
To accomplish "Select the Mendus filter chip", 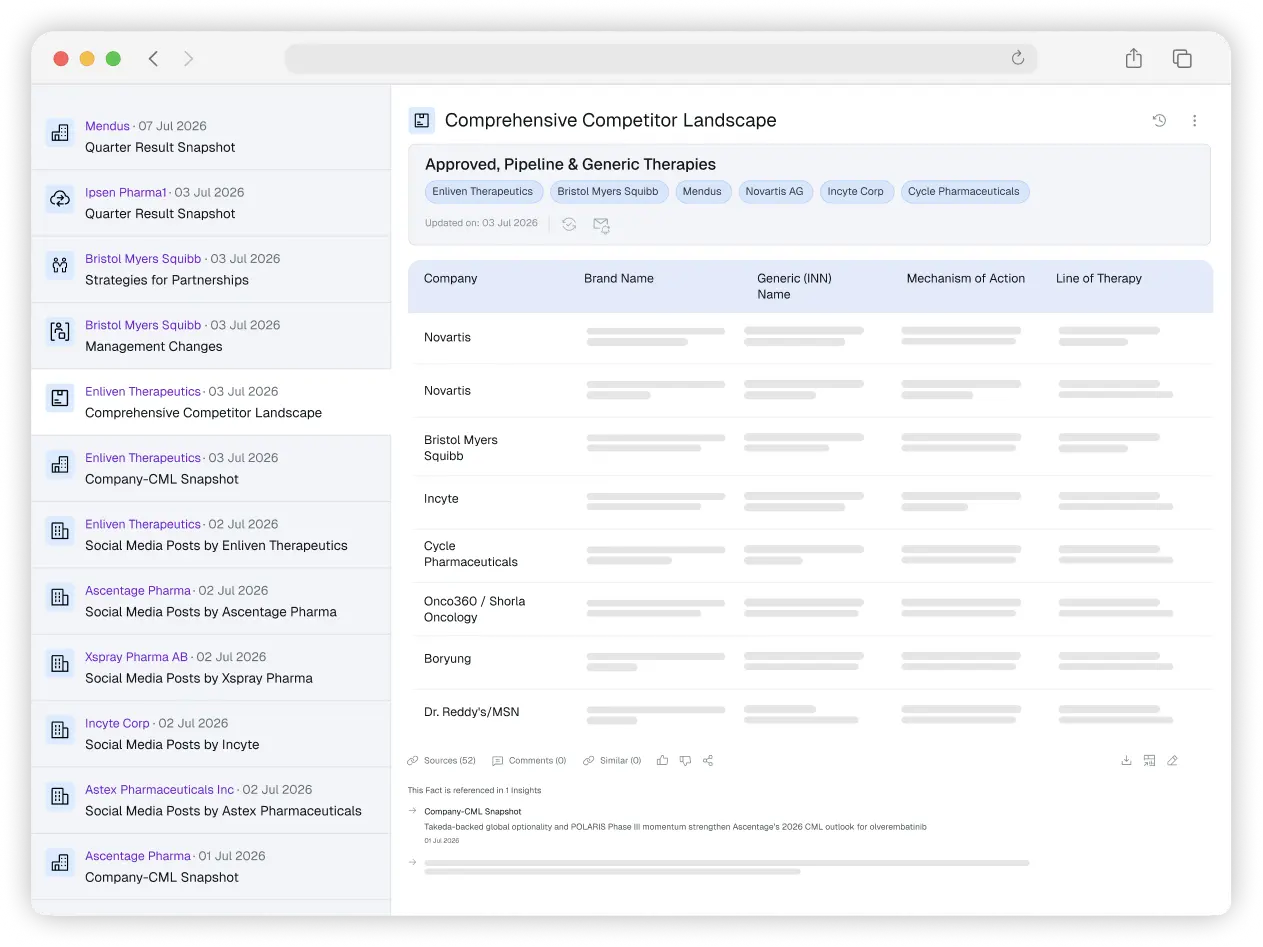I will point(702,192).
